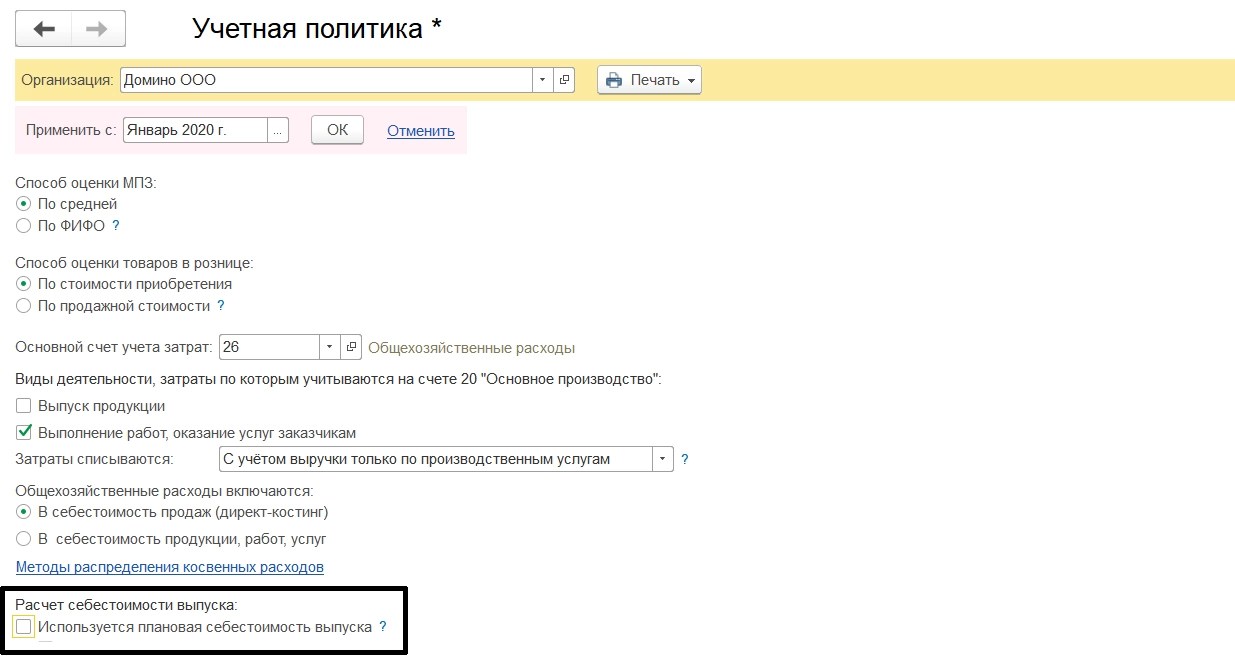Open the organization record via open icon
This screenshot has height=658, width=1235.
(565, 80)
